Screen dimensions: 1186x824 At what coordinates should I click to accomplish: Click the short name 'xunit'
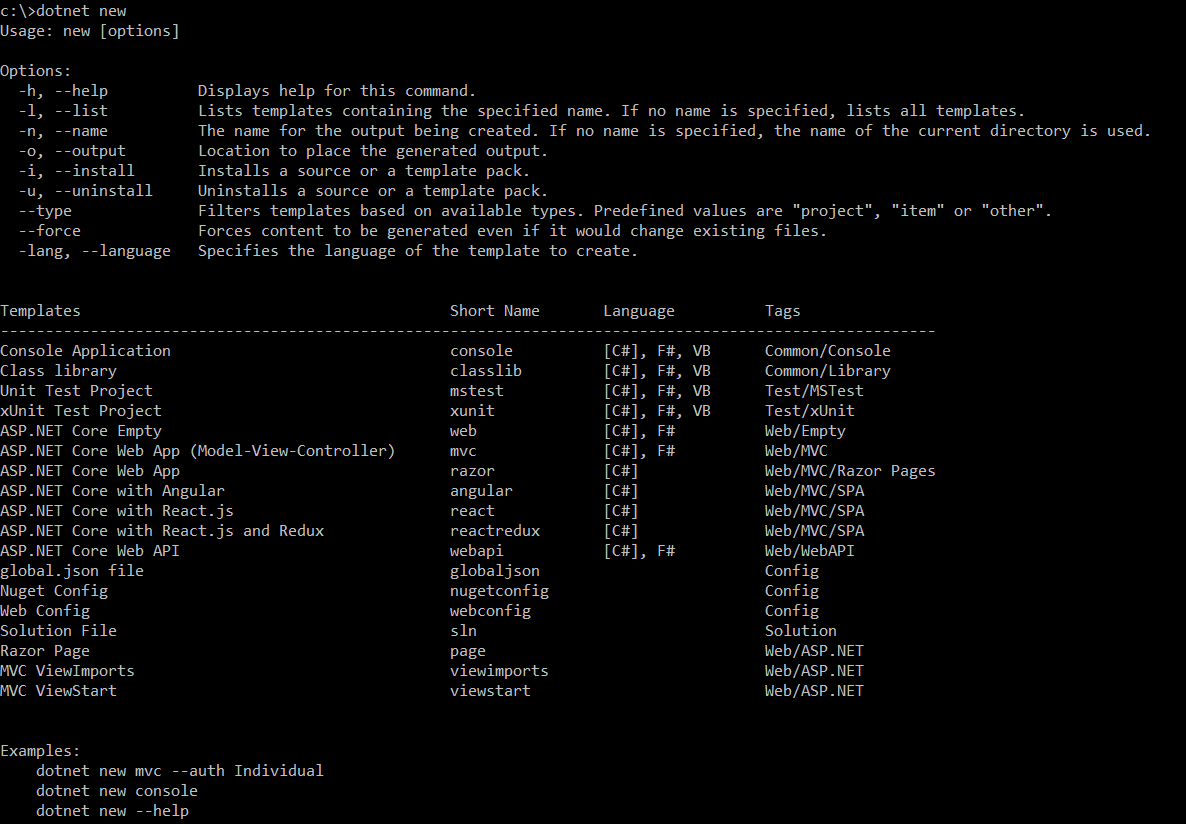(x=472, y=411)
